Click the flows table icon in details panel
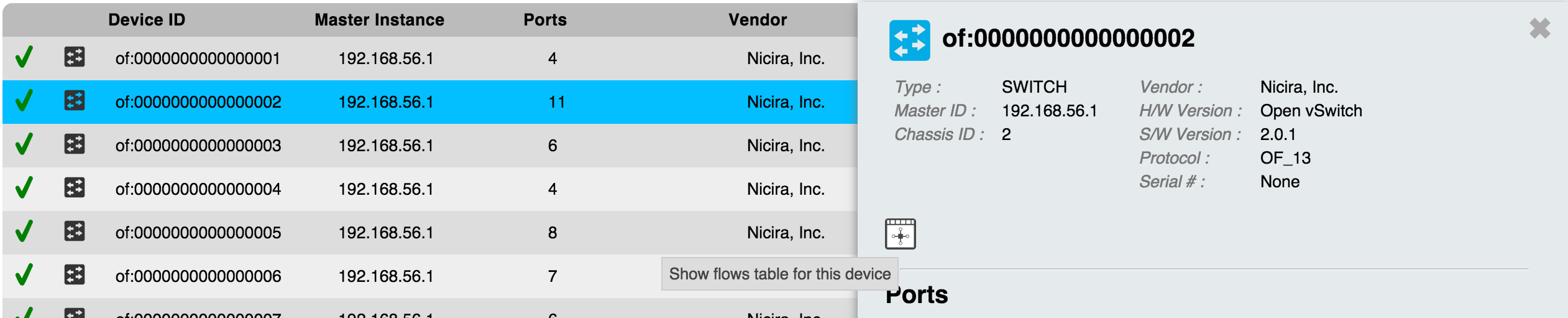Image resolution: width=1568 pixels, height=318 pixels. coord(900,234)
